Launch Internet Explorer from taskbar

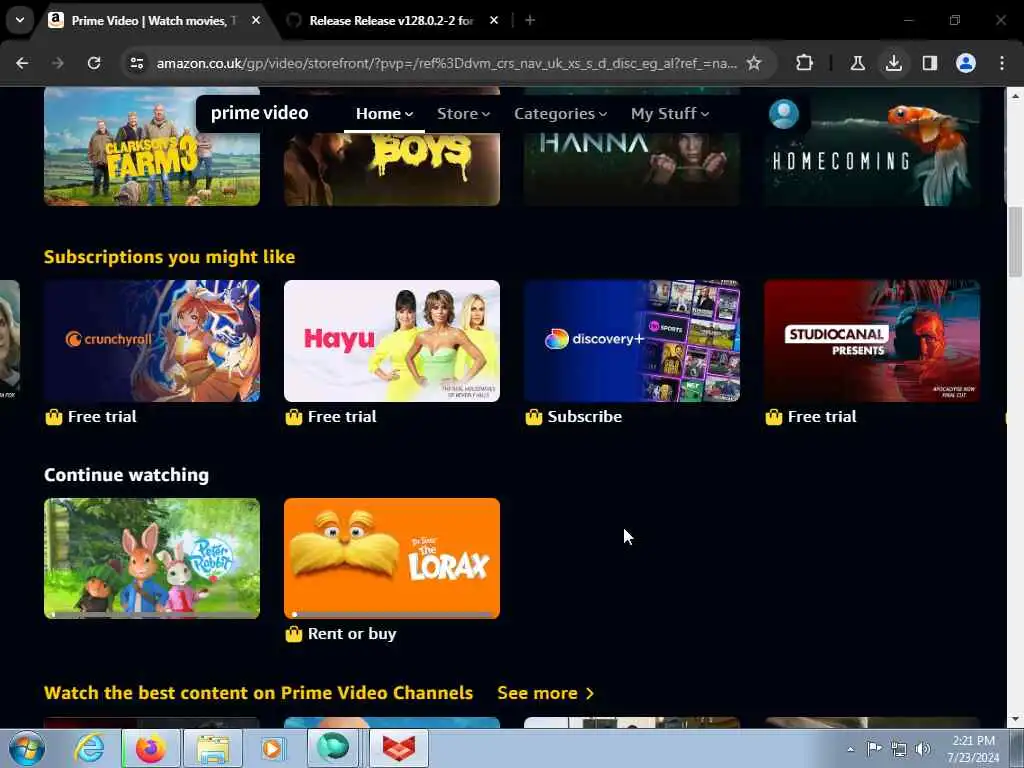click(x=89, y=748)
